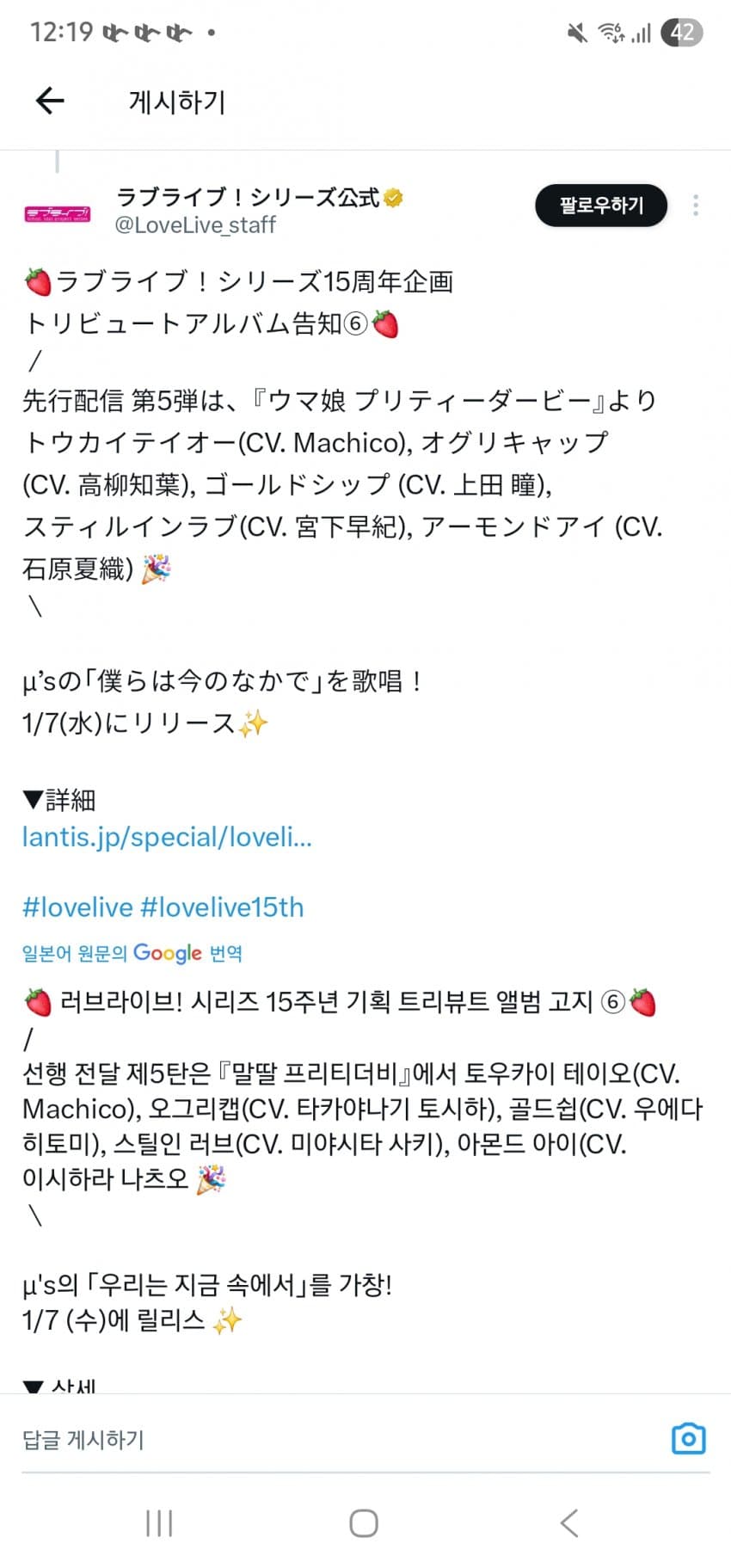The image size is (731, 1568).
Task: Open the @LoveLive_staff handle
Action: pos(195,225)
